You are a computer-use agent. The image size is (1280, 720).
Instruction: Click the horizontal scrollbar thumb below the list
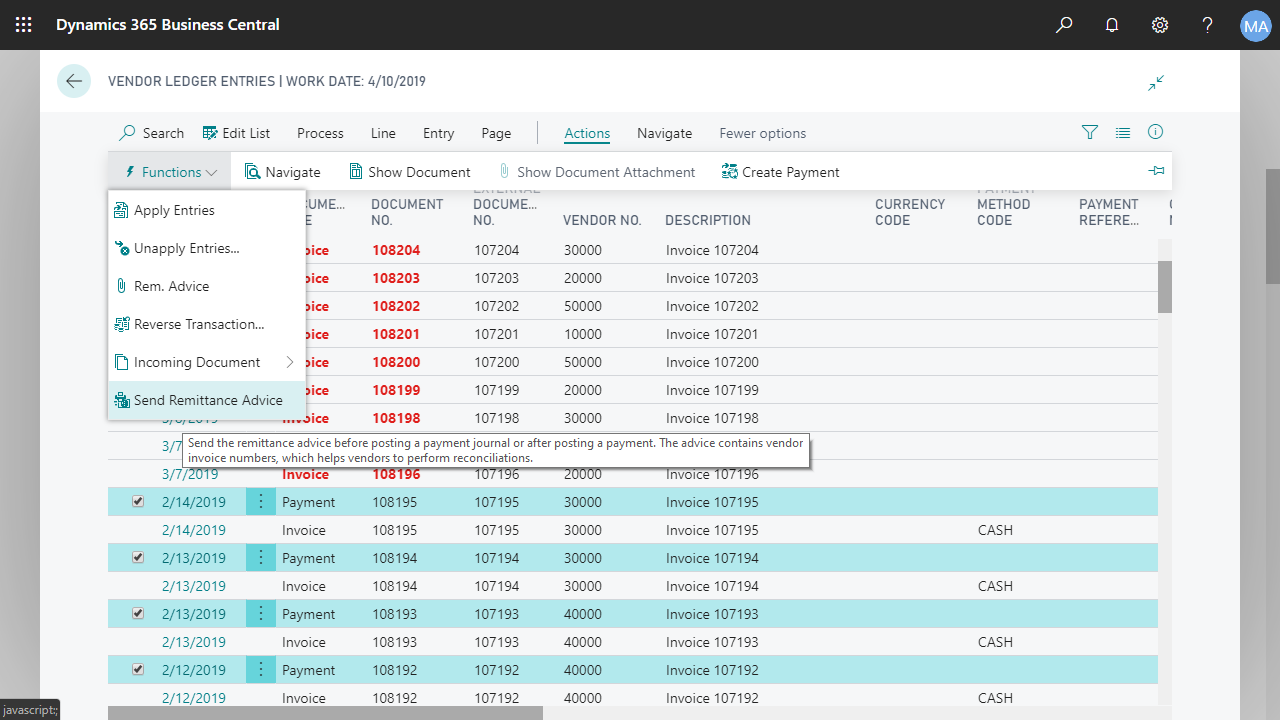point(325,713)
